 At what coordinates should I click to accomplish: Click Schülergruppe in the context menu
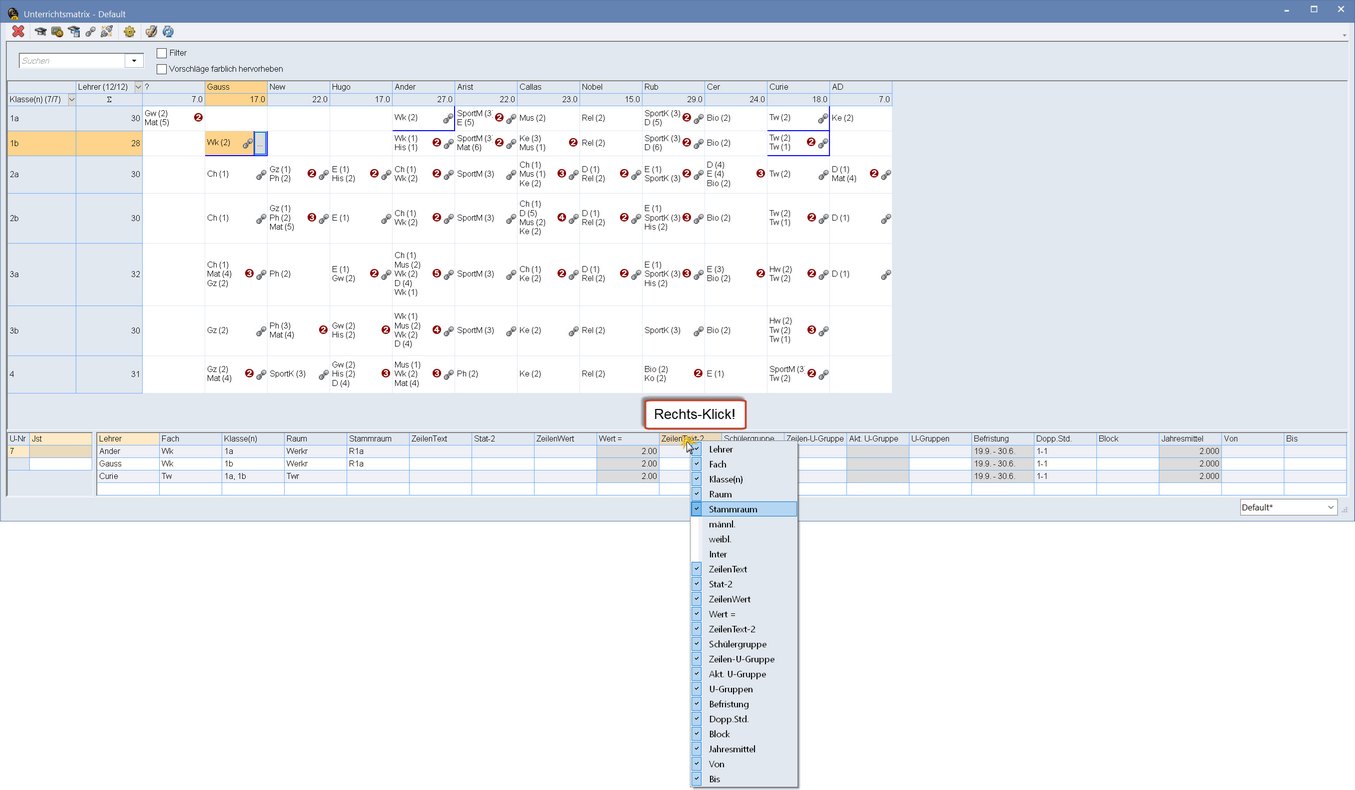(744, 645)
